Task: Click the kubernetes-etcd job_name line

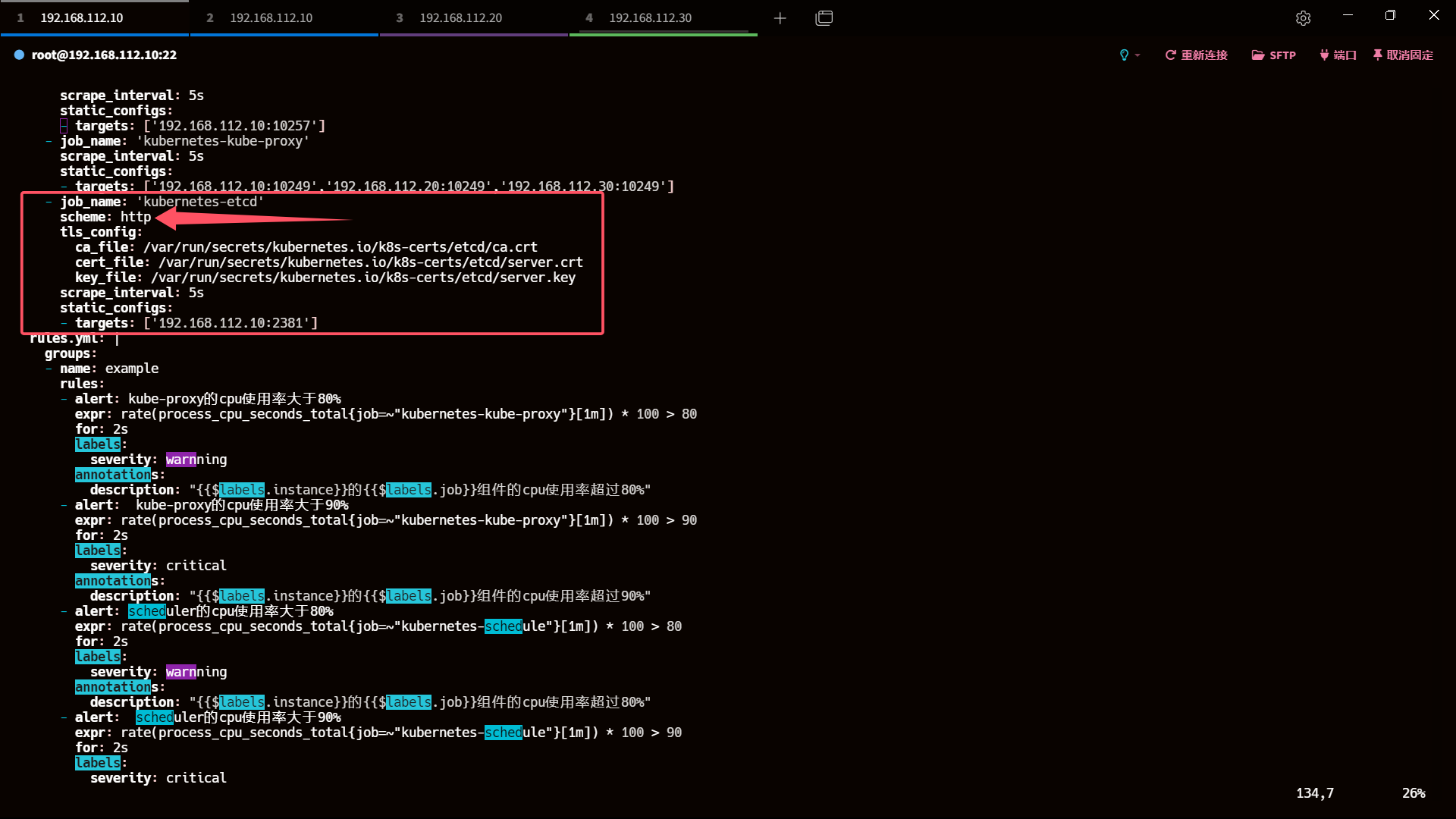Action: coord(200,202)
